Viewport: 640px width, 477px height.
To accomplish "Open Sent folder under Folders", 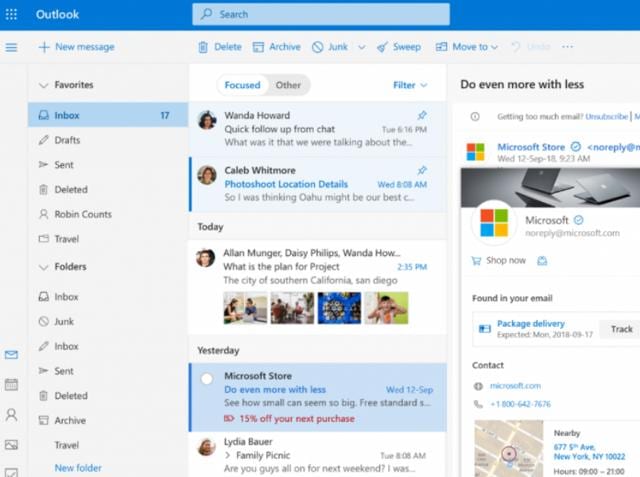I will click(x=108, y=371).
